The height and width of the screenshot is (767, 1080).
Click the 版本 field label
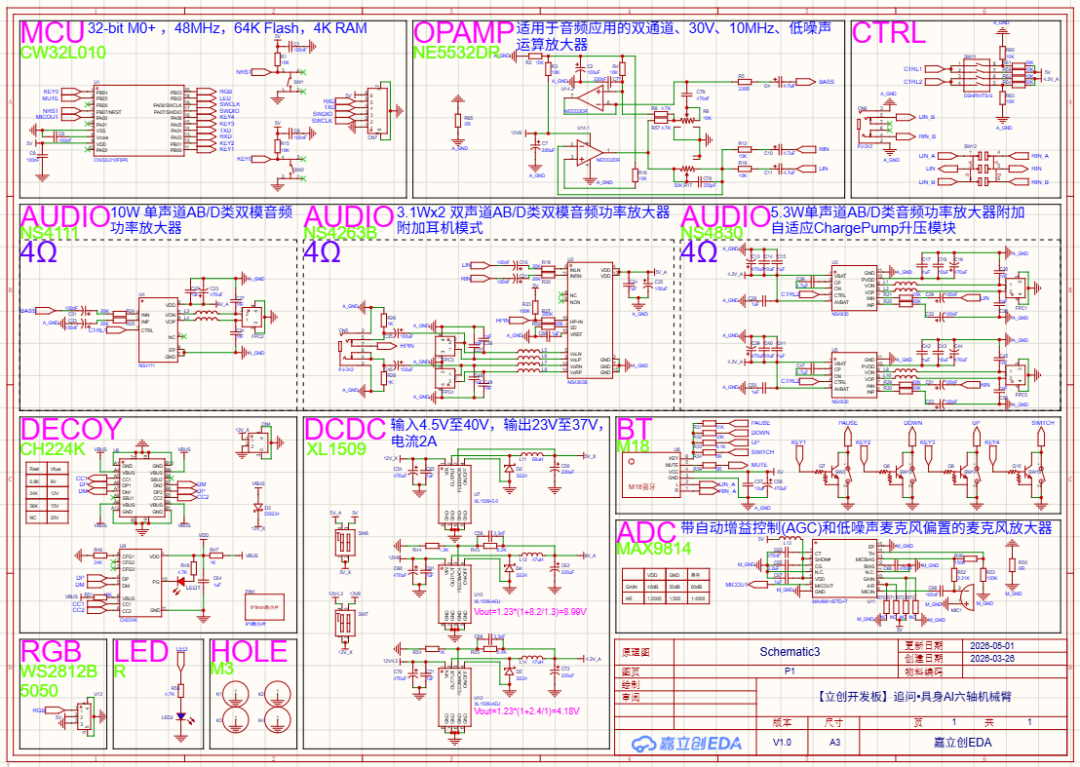pyautogui.click(x=782, y=722)
